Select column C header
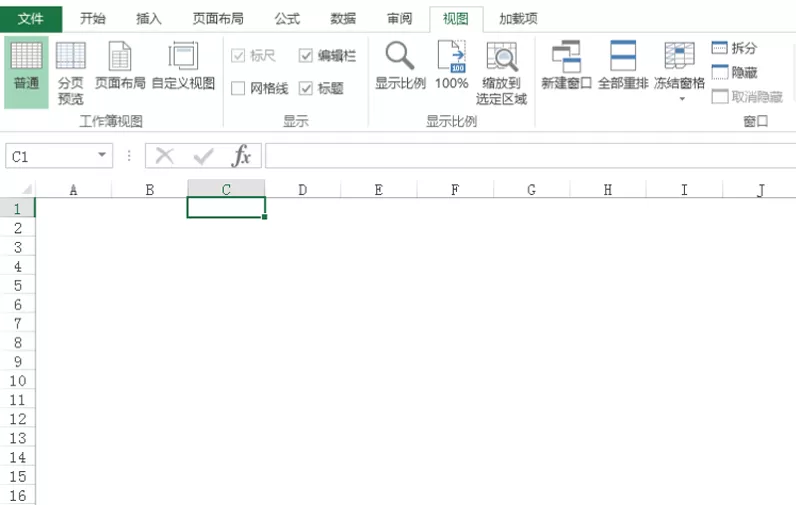The width and height of the screenshot is (796, 505). tap(226, 189)
